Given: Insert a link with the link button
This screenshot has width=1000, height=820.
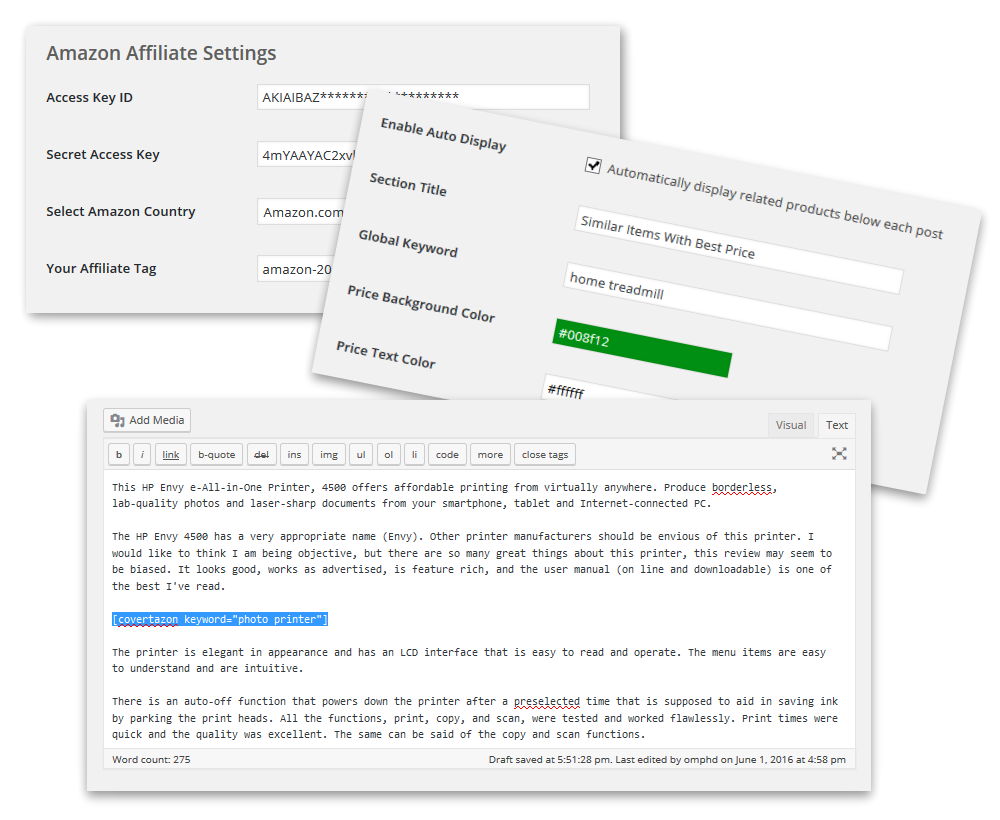Looking at the screenshot, I should tap(171, 455).
